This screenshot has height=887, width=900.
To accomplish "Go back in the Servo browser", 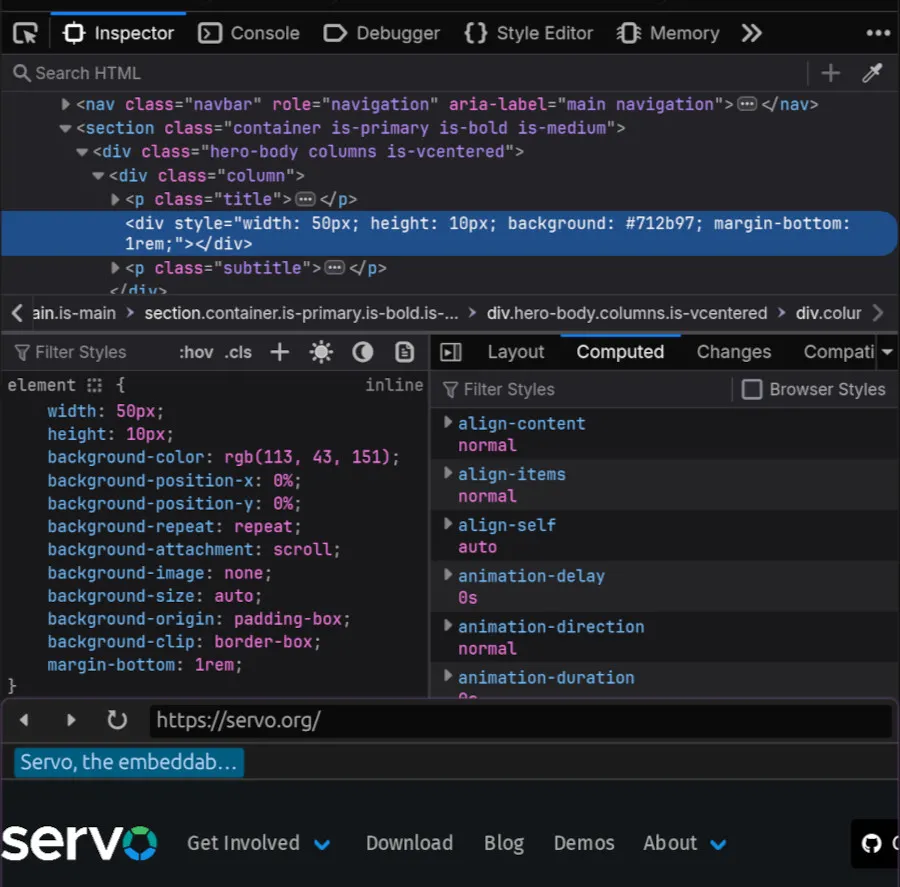I will click(x=24, y=720).
